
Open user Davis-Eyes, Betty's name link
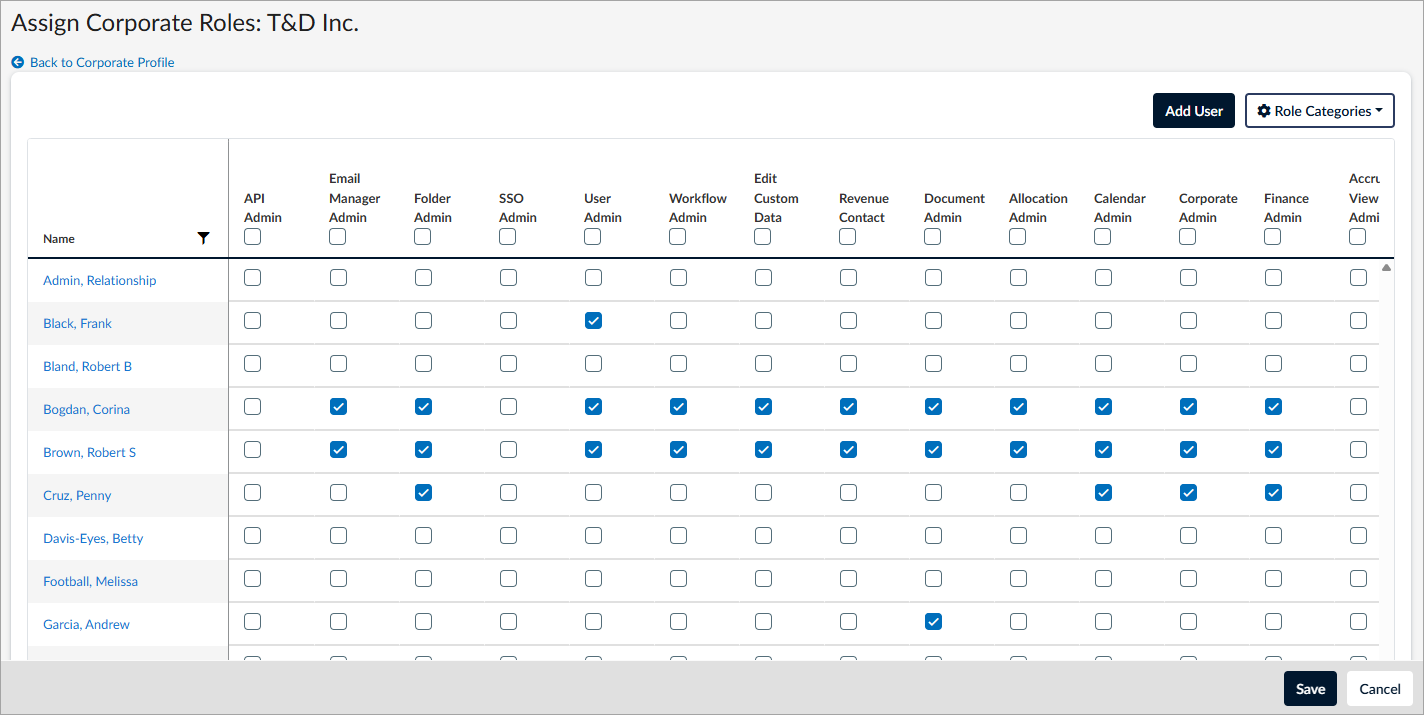[93, 538]
